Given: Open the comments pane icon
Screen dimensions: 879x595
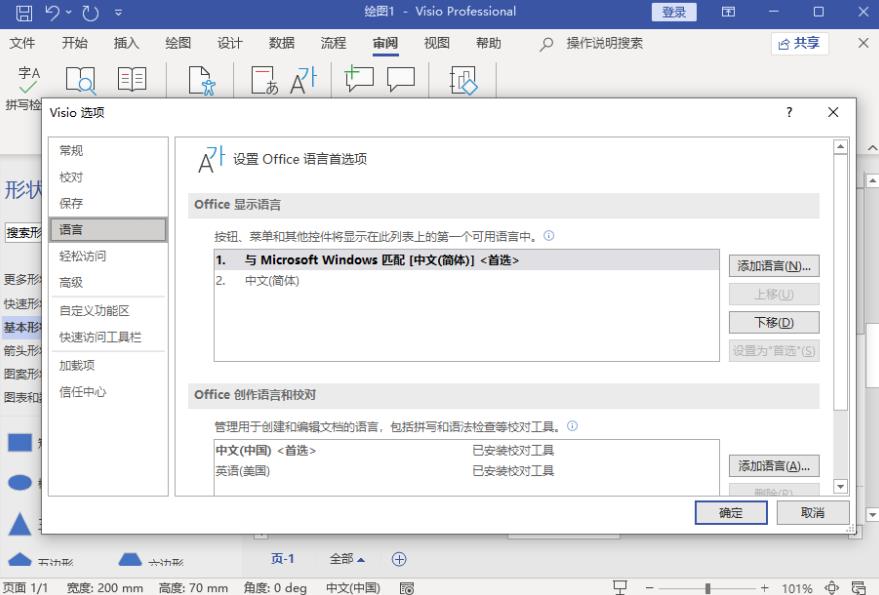Looking at the screenshot, I should [401, 79].
